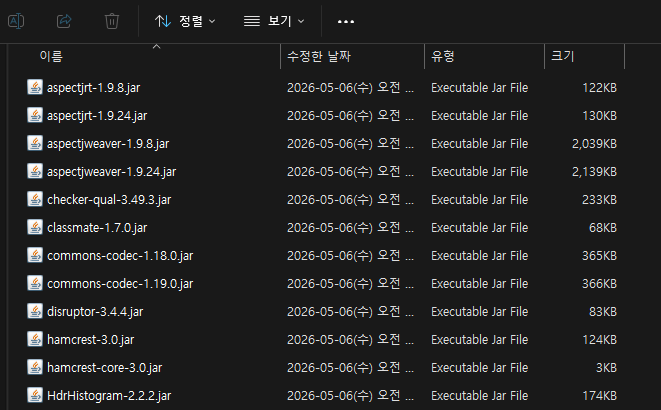Open the 보기 view dropdown
This screenshot has width=661, height=410.
click(274, 21)
